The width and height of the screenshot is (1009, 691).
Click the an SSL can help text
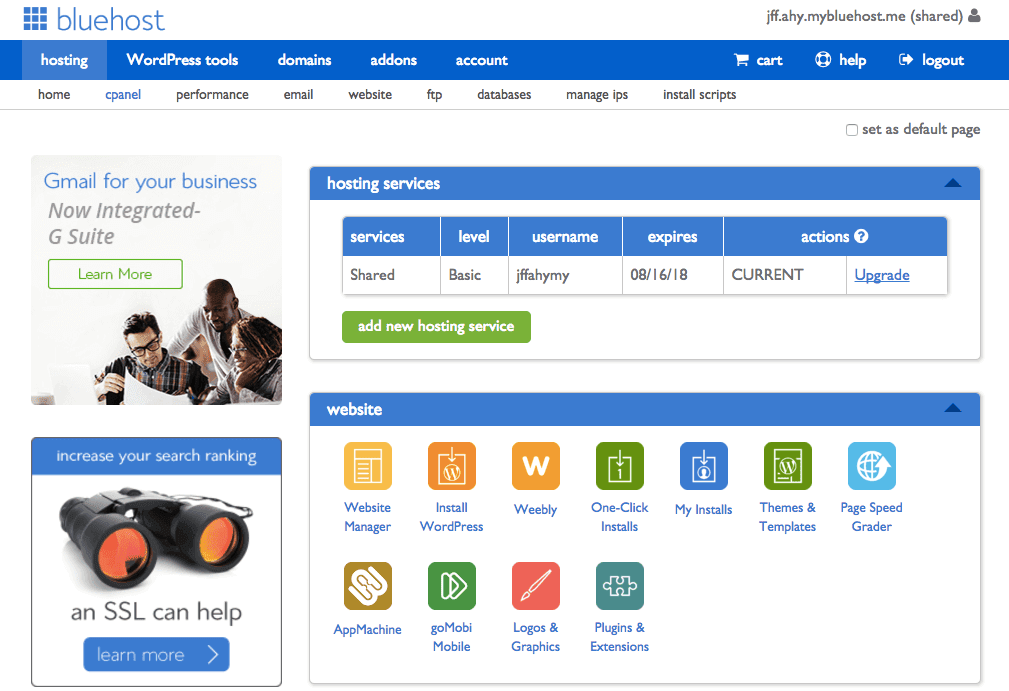pyautogui.click(x=156, y=612)
